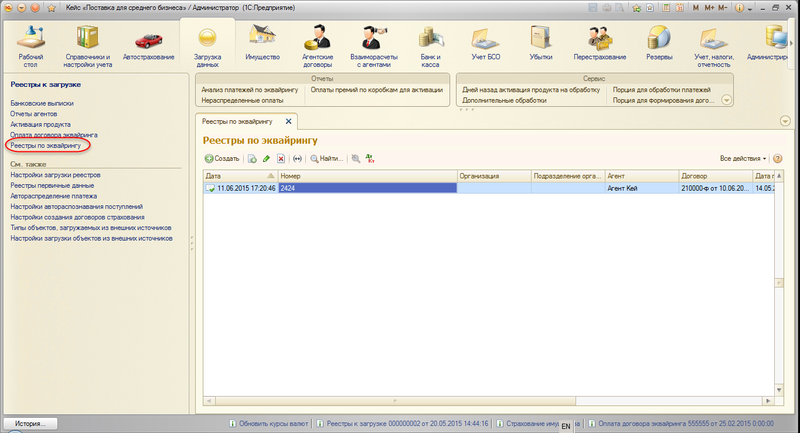This screenshot has width=800, height=433.
Task: Click the green Создать button
Action: point(222,159)
